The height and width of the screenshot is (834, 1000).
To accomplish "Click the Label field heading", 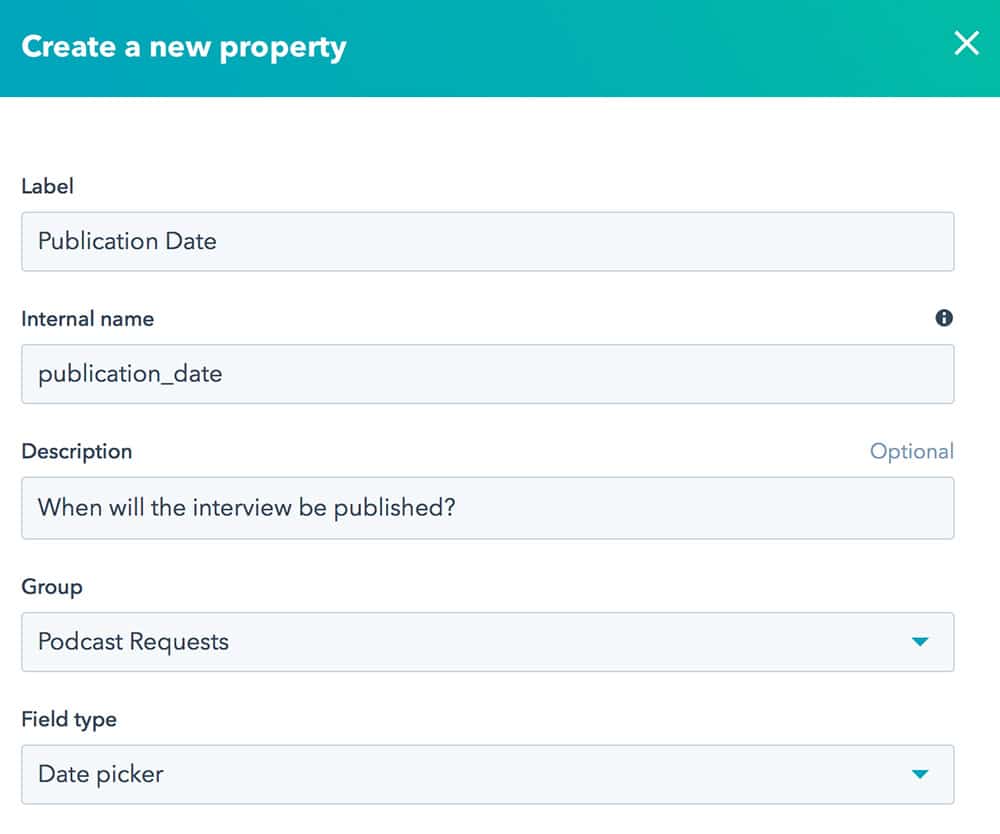I will pos(46,186).
